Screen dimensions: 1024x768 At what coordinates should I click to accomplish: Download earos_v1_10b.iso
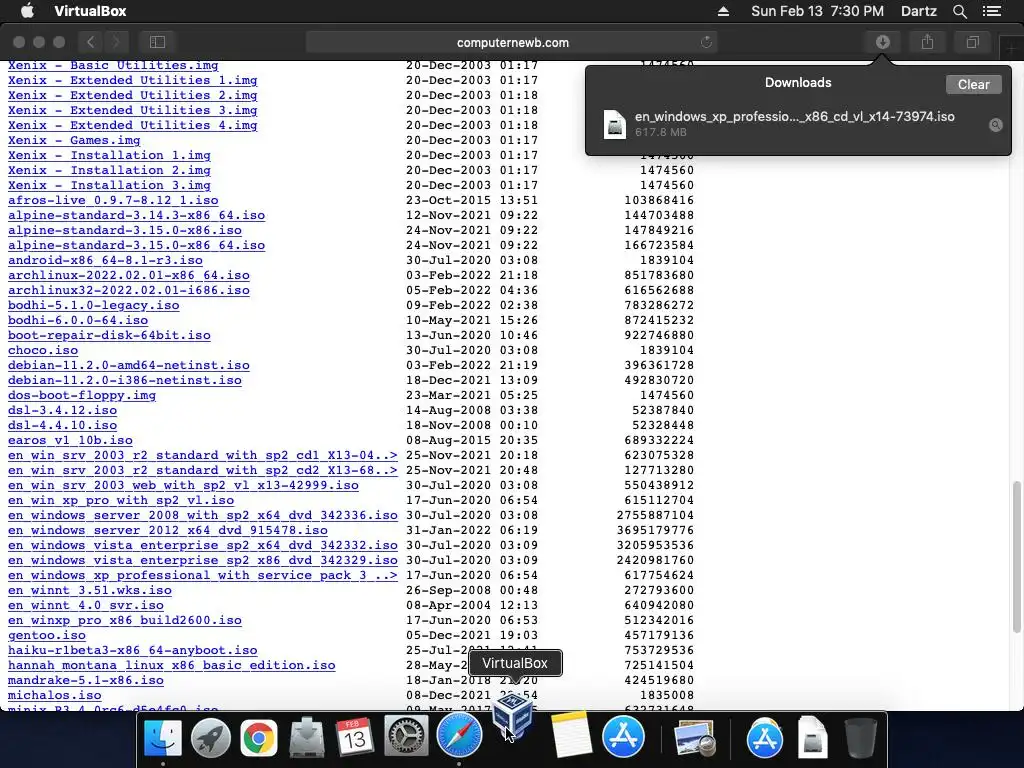pyautogui.click(x=70, y=441)
